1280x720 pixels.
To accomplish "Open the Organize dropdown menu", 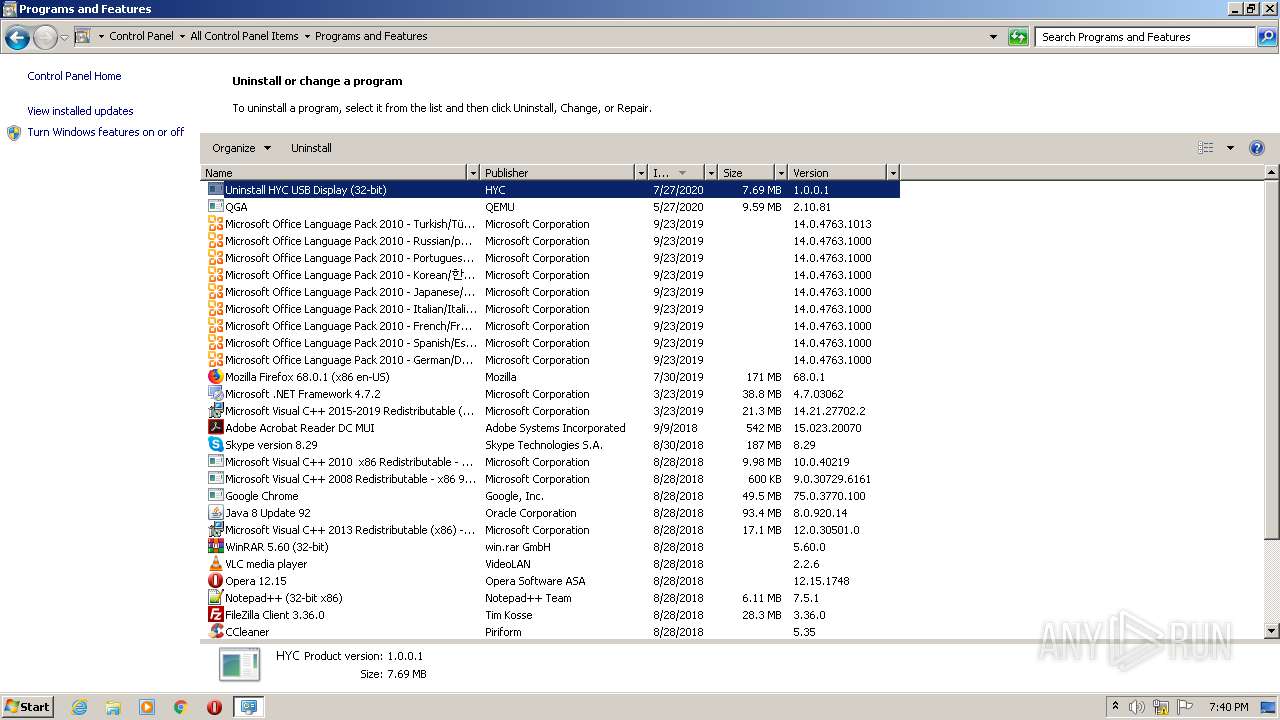I will tap(241, 148).
